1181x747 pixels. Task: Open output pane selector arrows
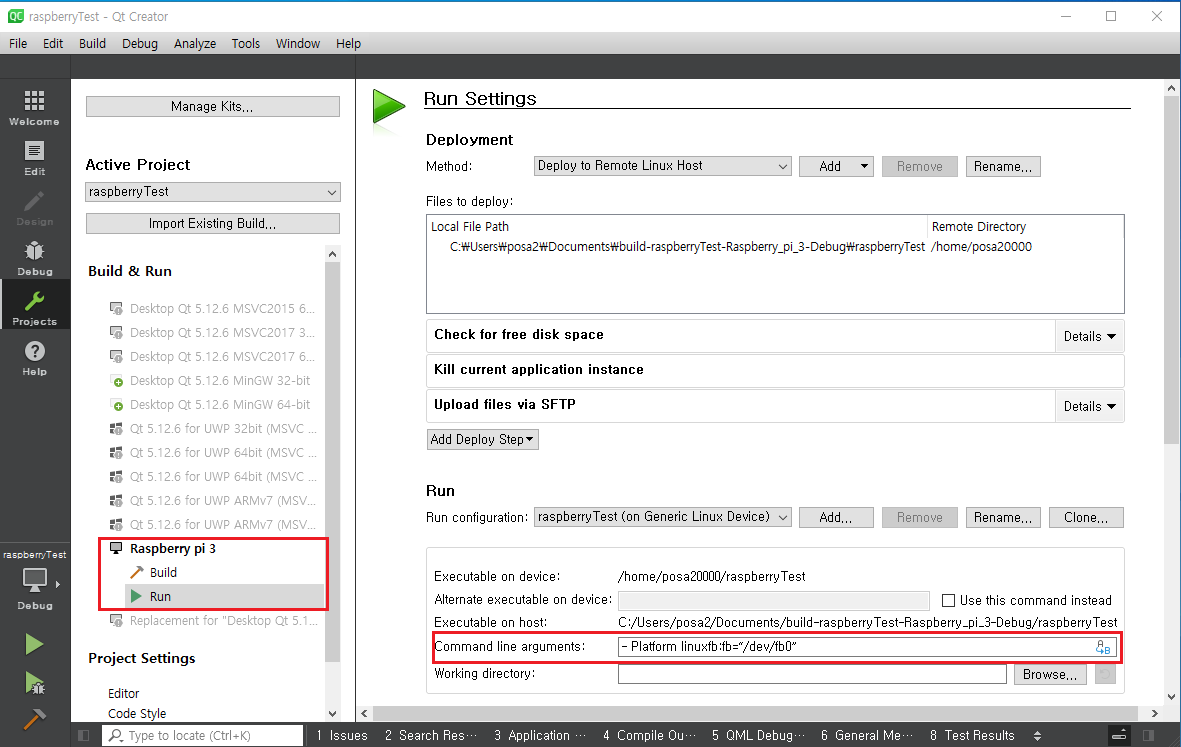(x=1037, y=736)
